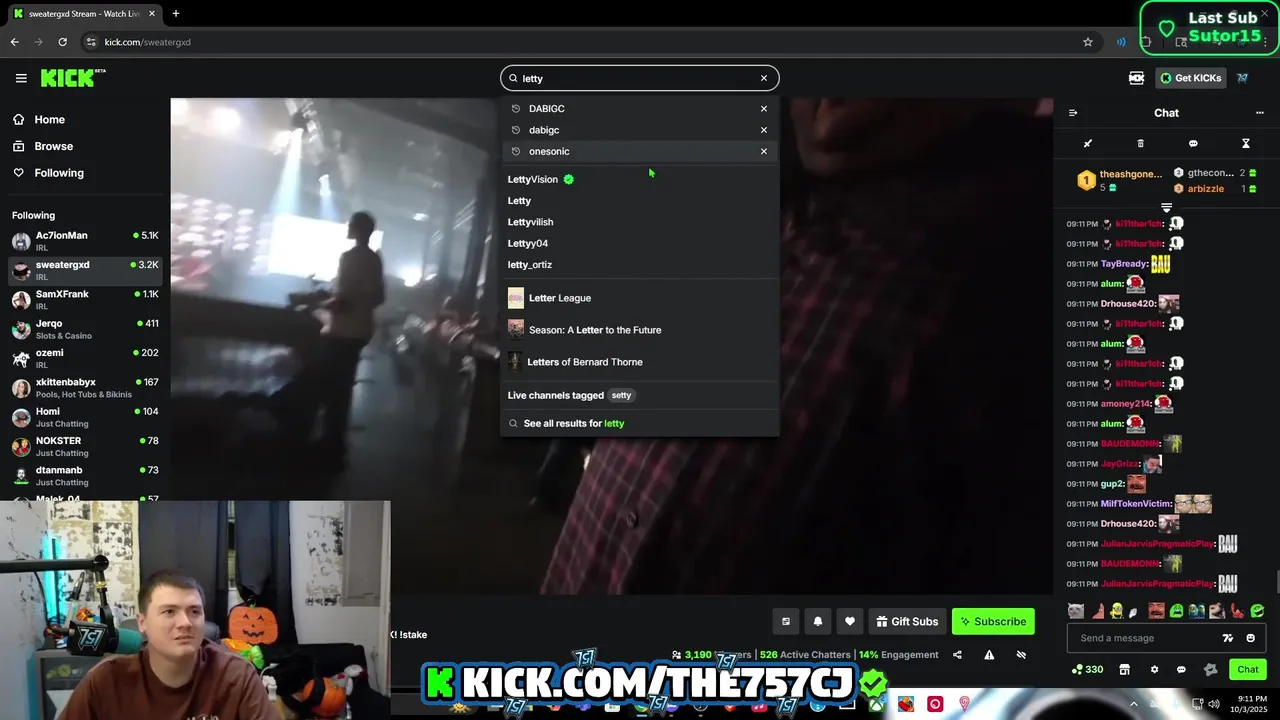The height and width of the screenshot is (720, 1280).
Task: Open the chat three-dots options menu
Action: point(1260,113)
